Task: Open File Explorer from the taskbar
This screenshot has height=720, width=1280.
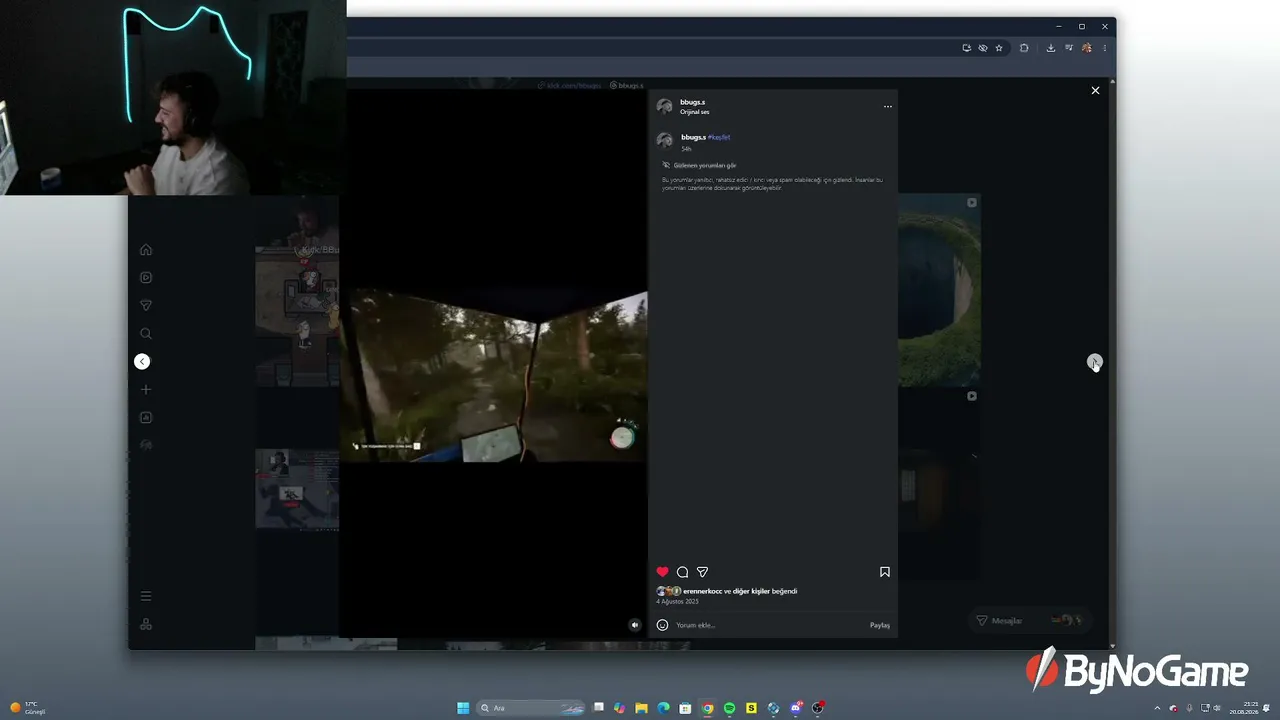Action: [641, 708]
